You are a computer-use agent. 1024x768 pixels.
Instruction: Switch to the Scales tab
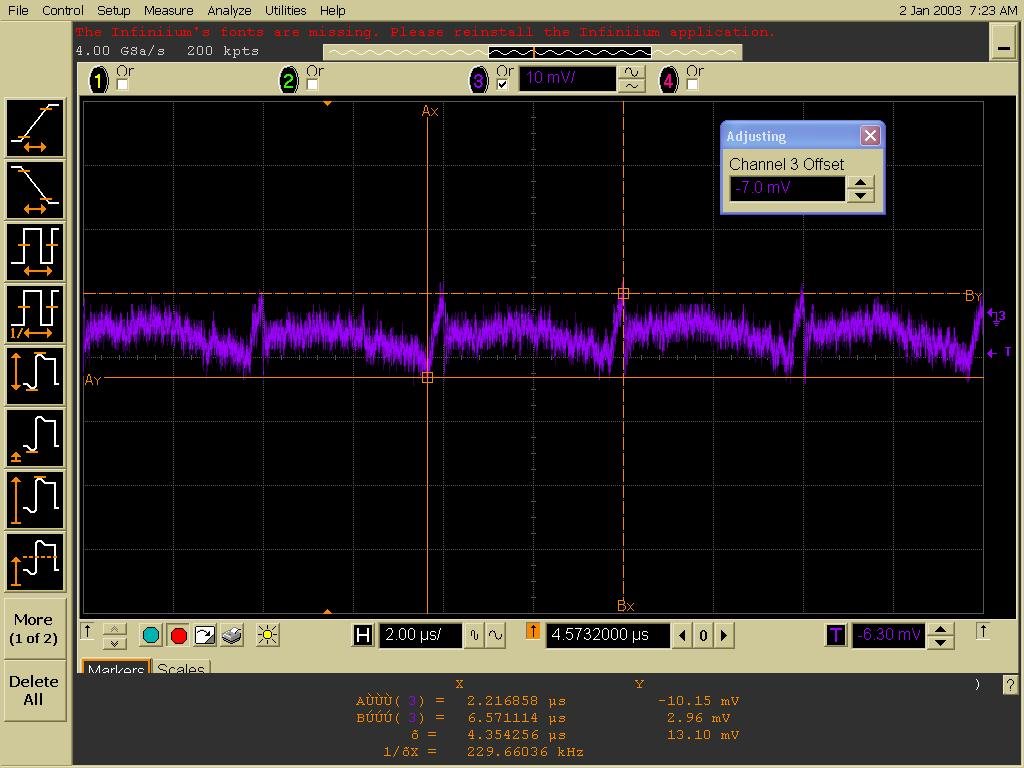click(181, 670)
